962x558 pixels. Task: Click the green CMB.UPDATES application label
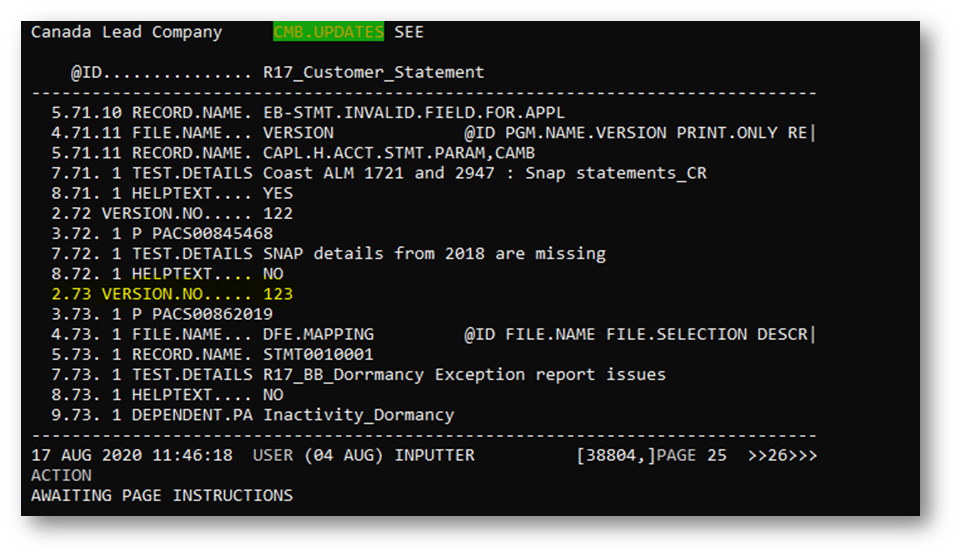click(328, 32)
